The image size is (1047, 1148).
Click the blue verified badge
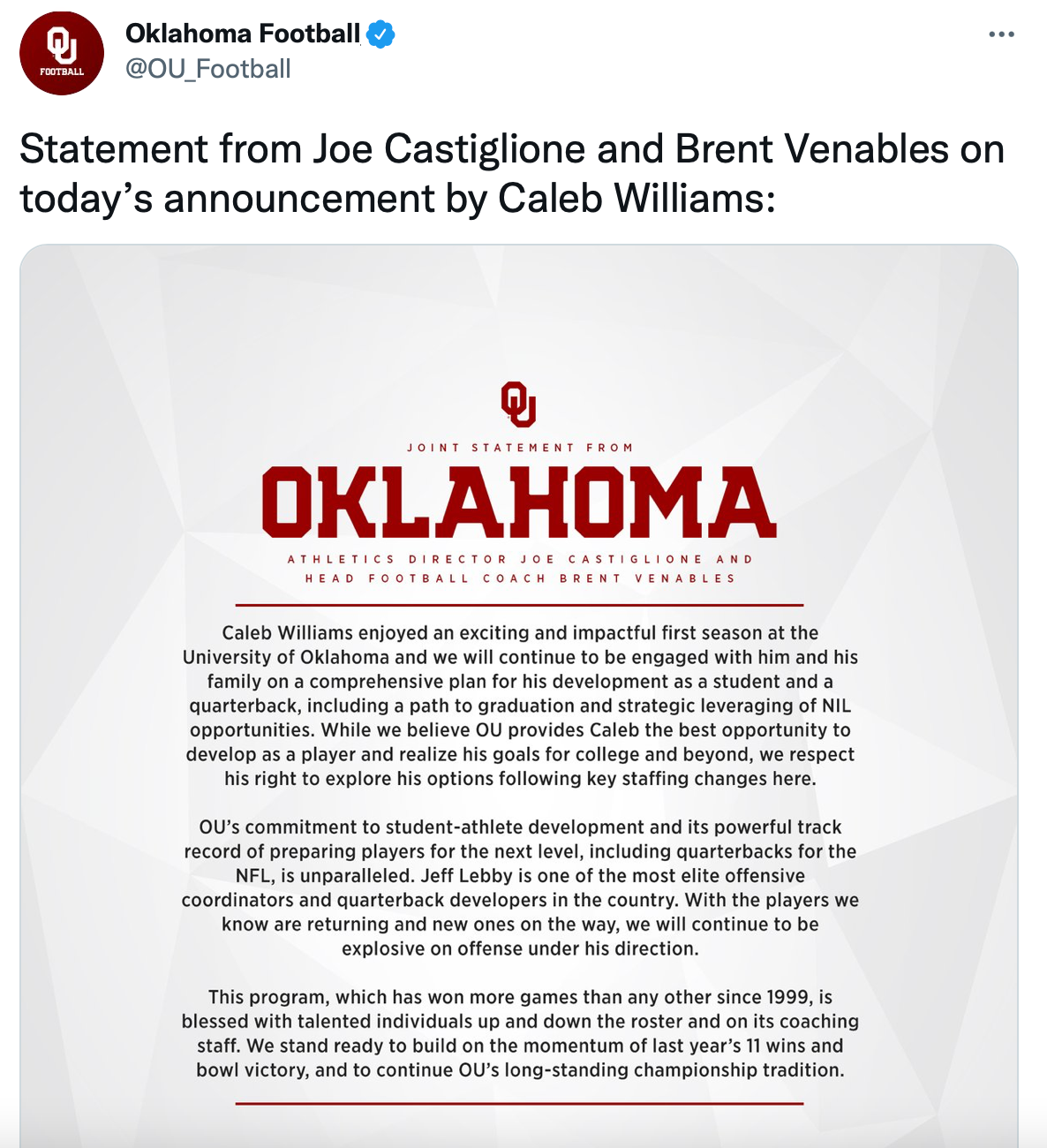380,34
